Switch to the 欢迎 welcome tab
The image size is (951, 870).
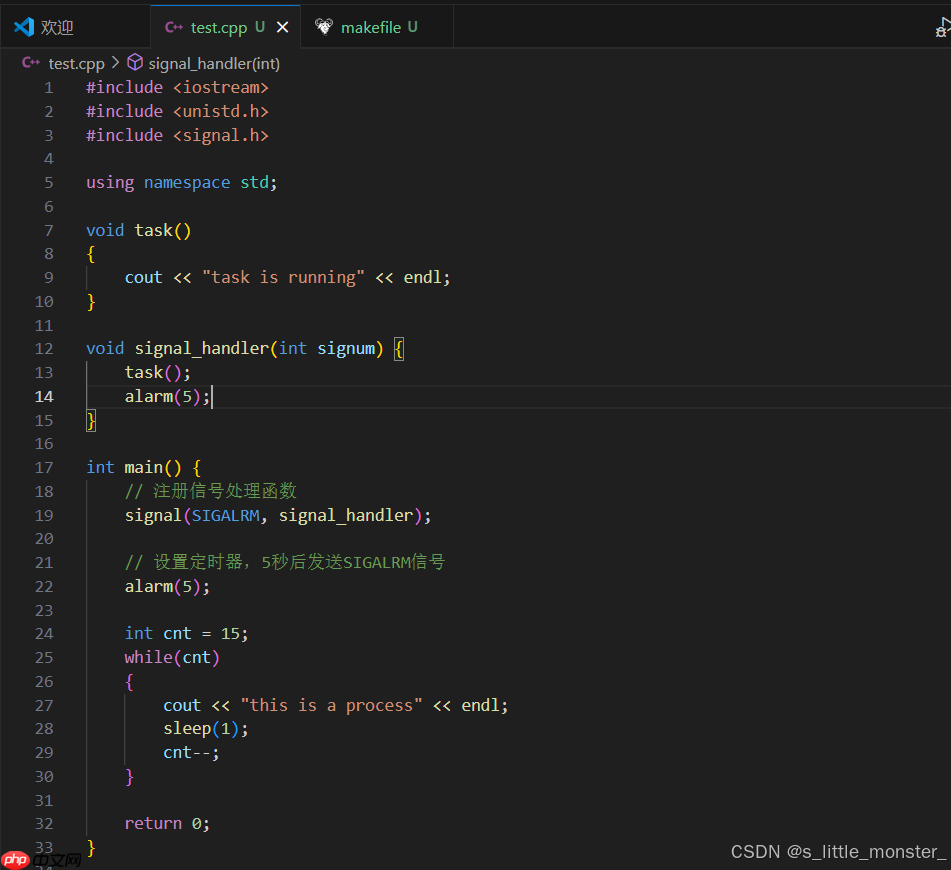[x=75, y=27]
